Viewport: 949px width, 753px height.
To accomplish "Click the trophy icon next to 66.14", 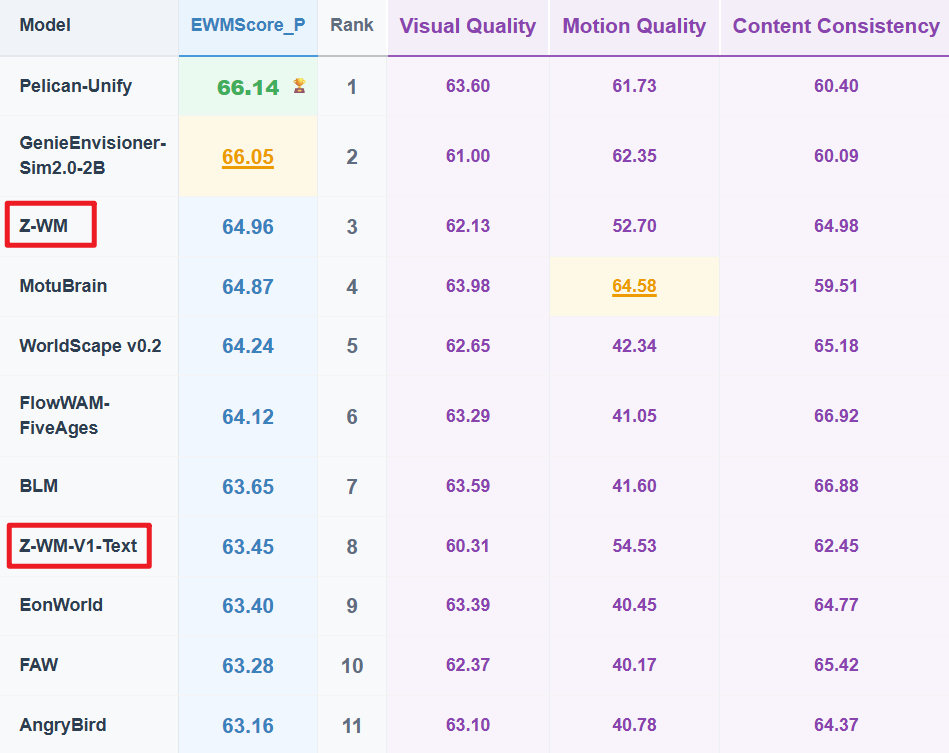I will pyautogui.click(x=299, y=86).
